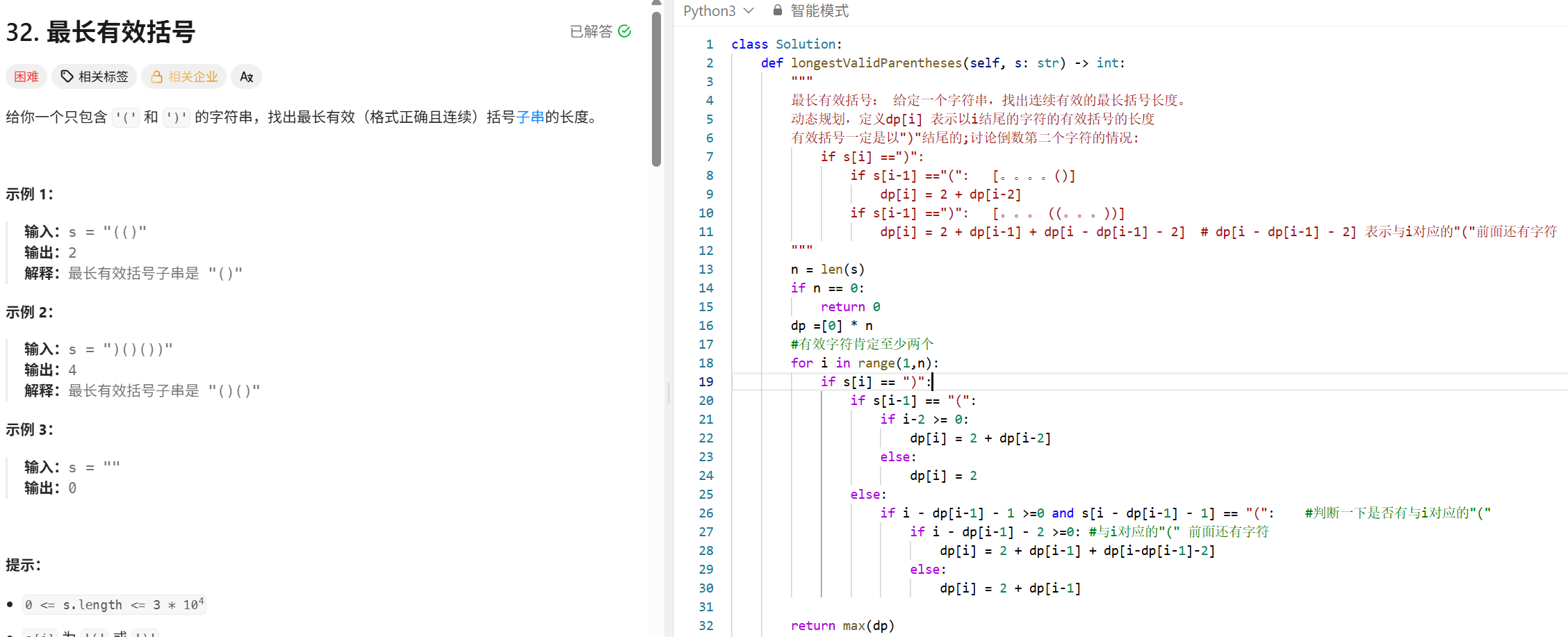Click the panel divider handle between description and editor
This screenshot has width=1568, height=637.
coord(669,393)
